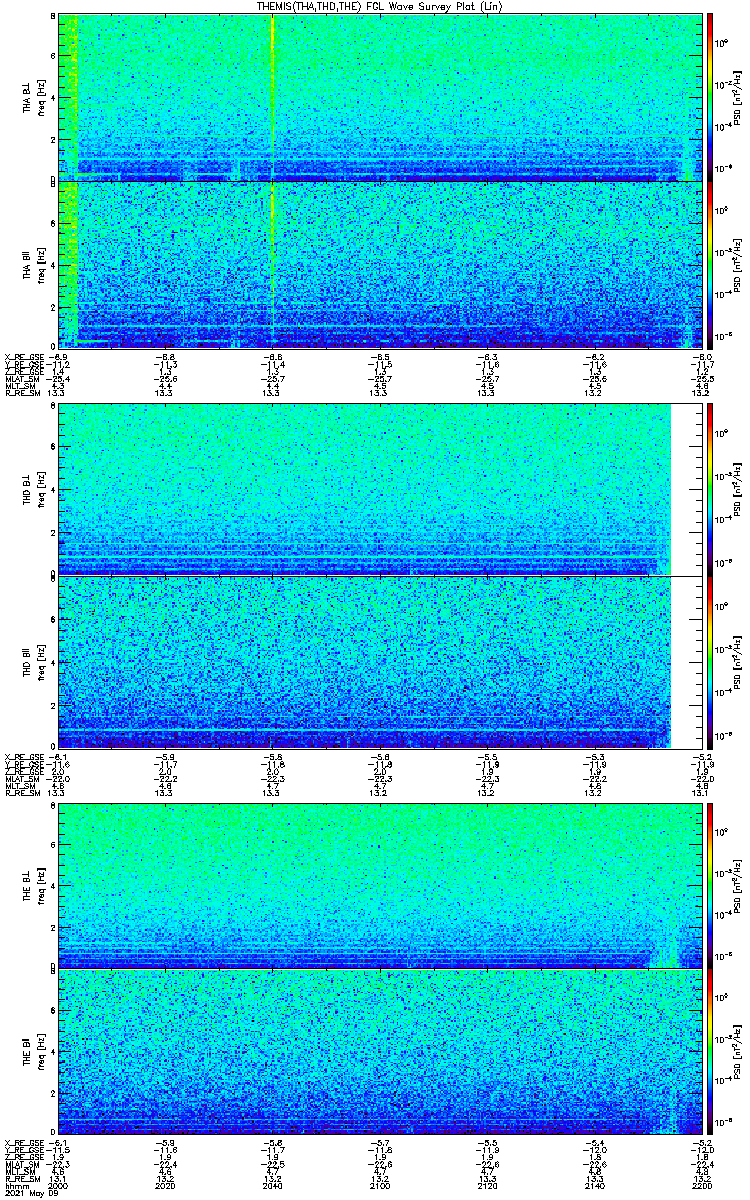Screen dimensions: 750x1200
Task: Click the '2100' time tick label
Action: [x=380, y=1185]
